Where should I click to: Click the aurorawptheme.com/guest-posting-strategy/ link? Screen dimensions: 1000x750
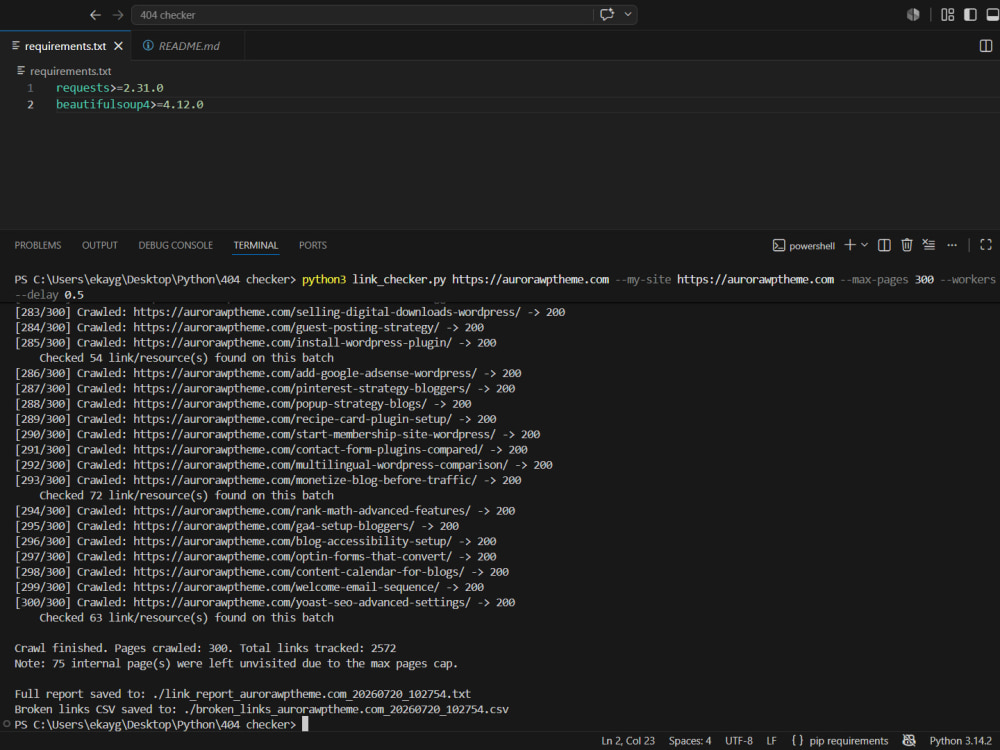pos(286,327)
